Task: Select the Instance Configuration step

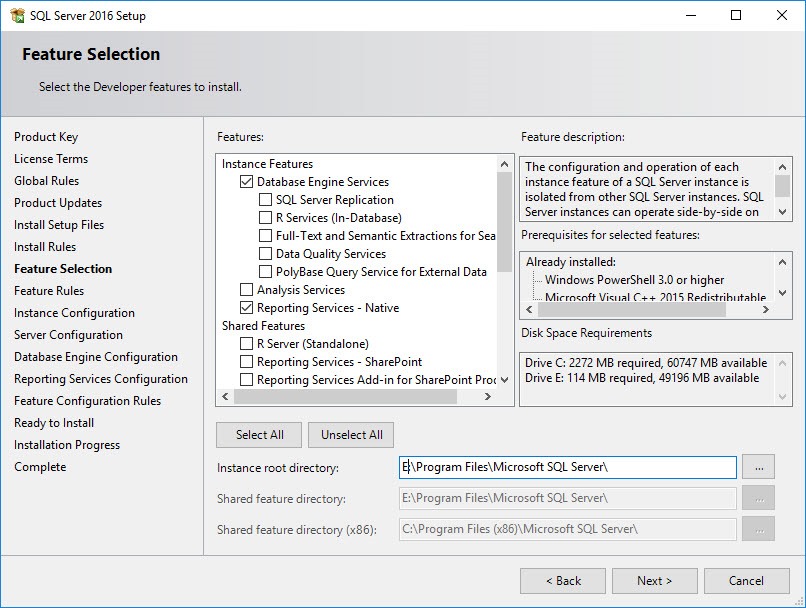Action: pyautogui.click(x=75, y=313)
